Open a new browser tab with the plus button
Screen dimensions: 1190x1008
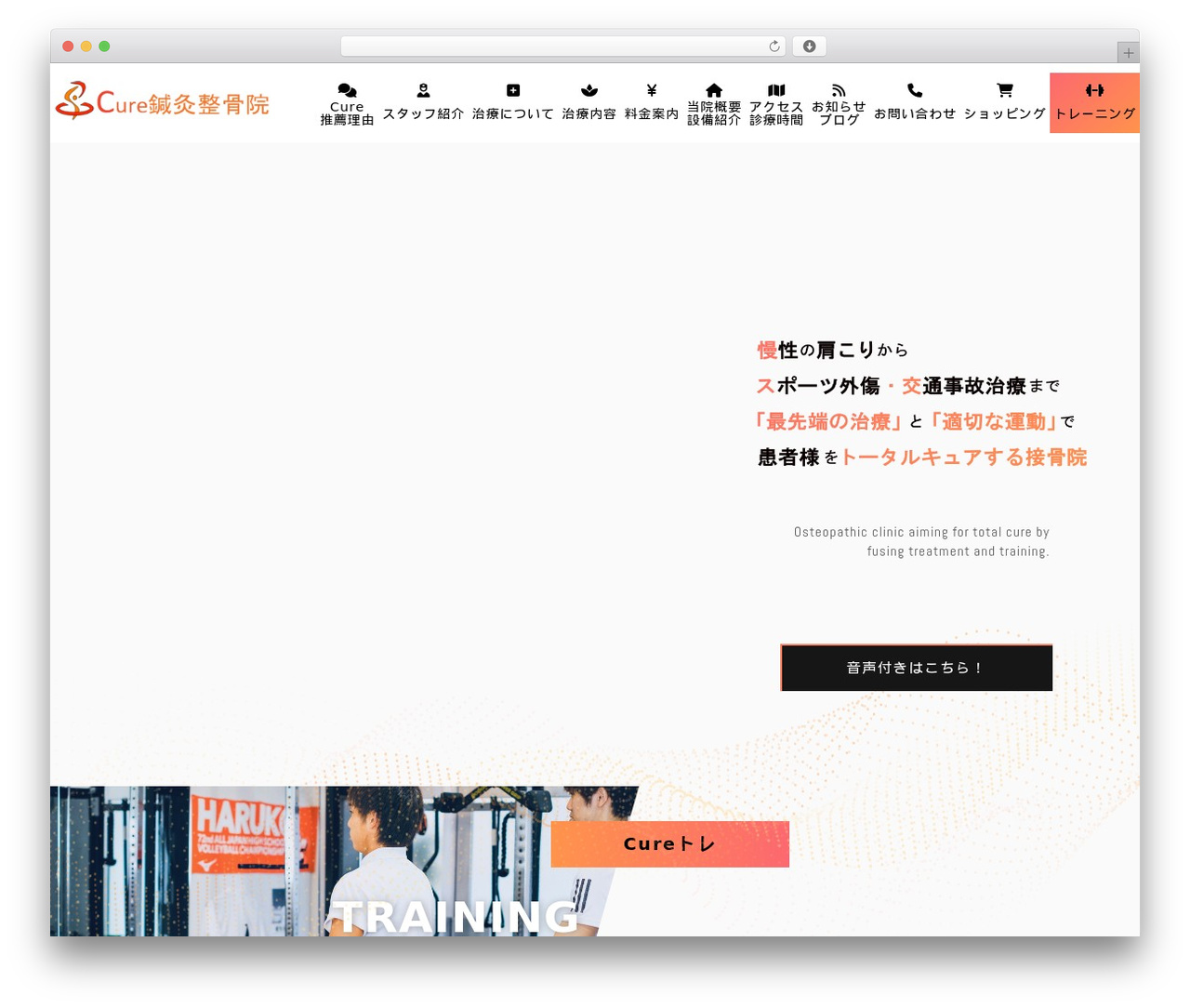tap(1128, 53)
